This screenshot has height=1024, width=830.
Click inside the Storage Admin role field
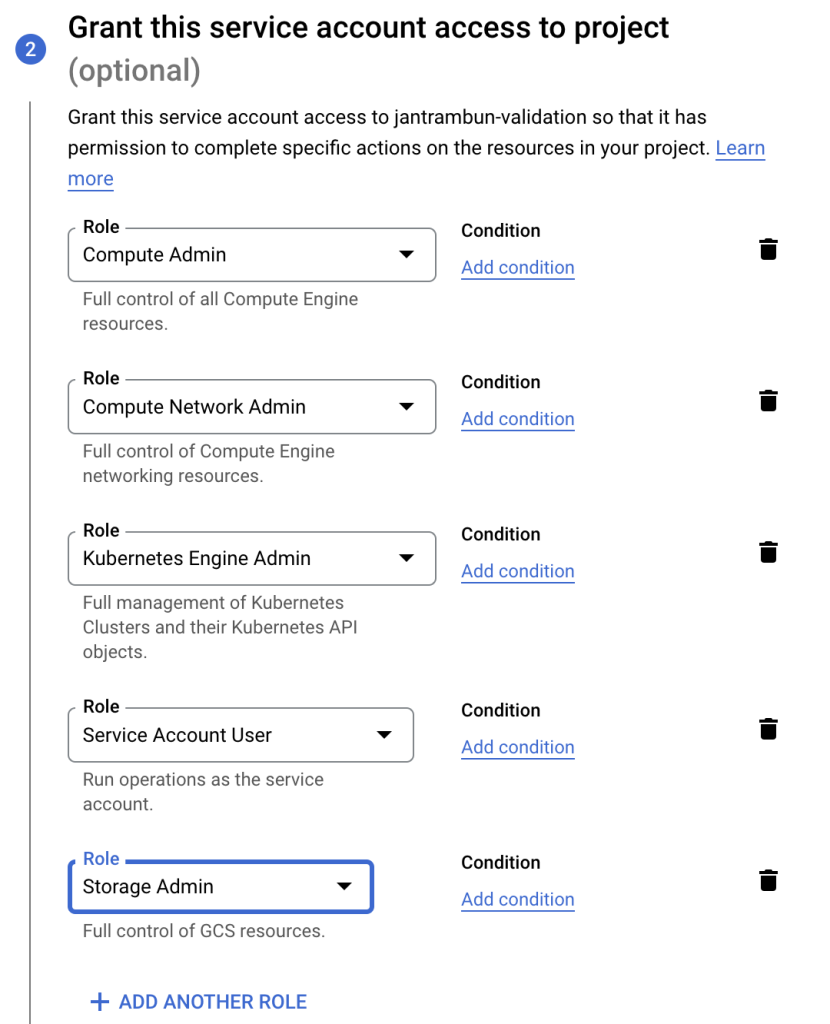point(180,886)
